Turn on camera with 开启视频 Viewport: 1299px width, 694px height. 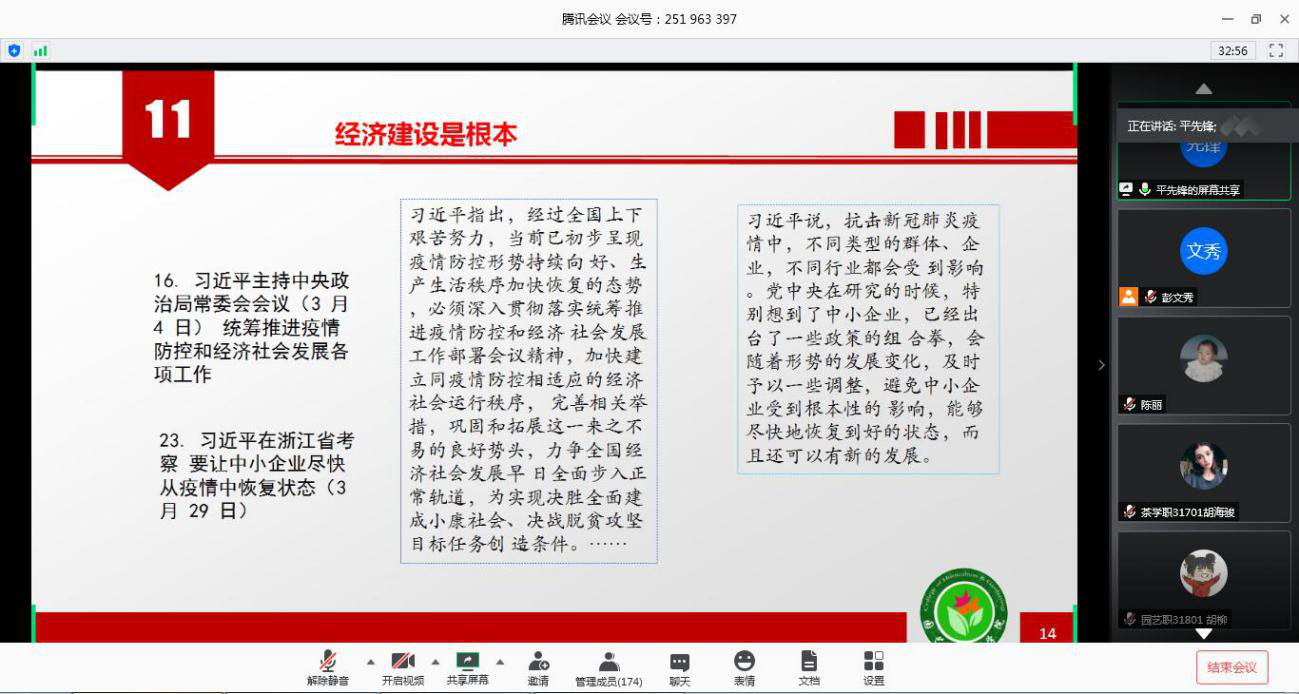pos(402,667)
